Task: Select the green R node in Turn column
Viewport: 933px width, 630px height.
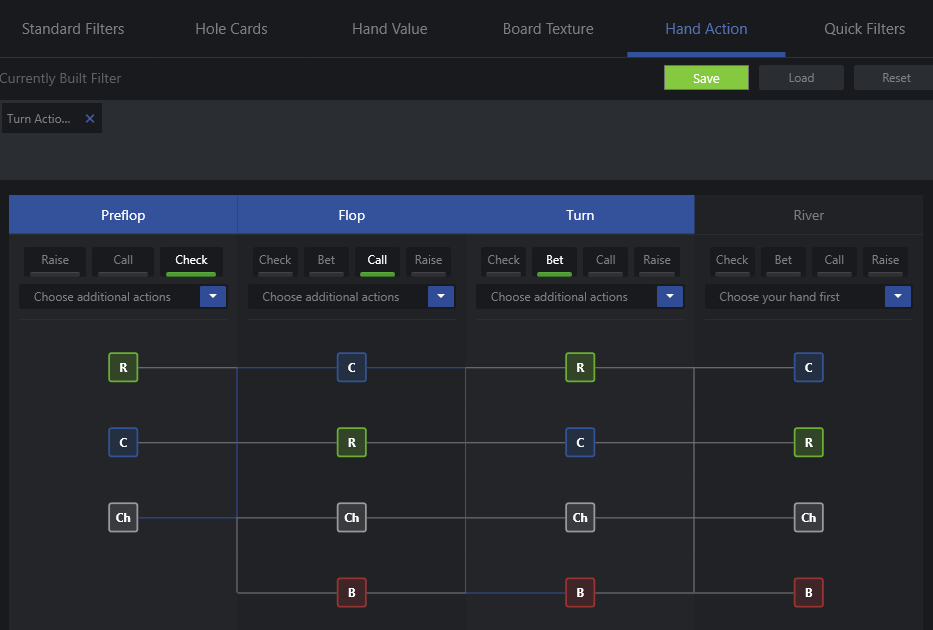Action: click(580, 367)
